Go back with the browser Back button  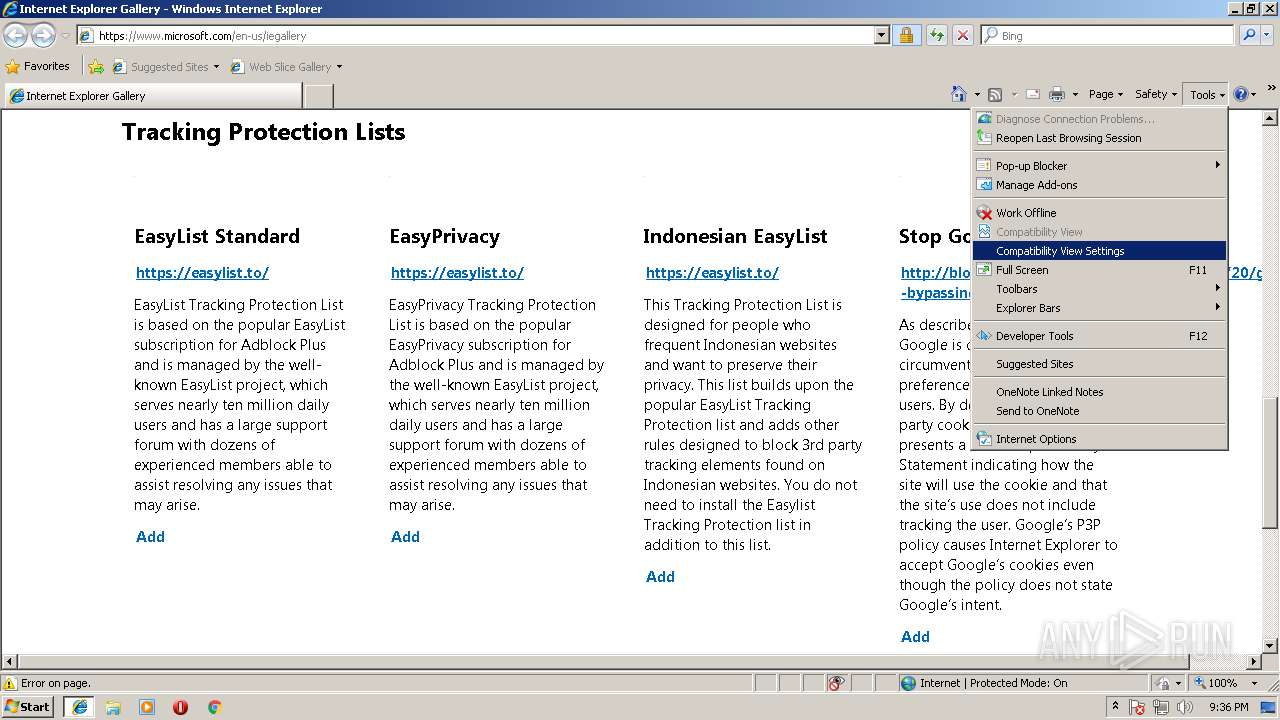coord(15,35)
